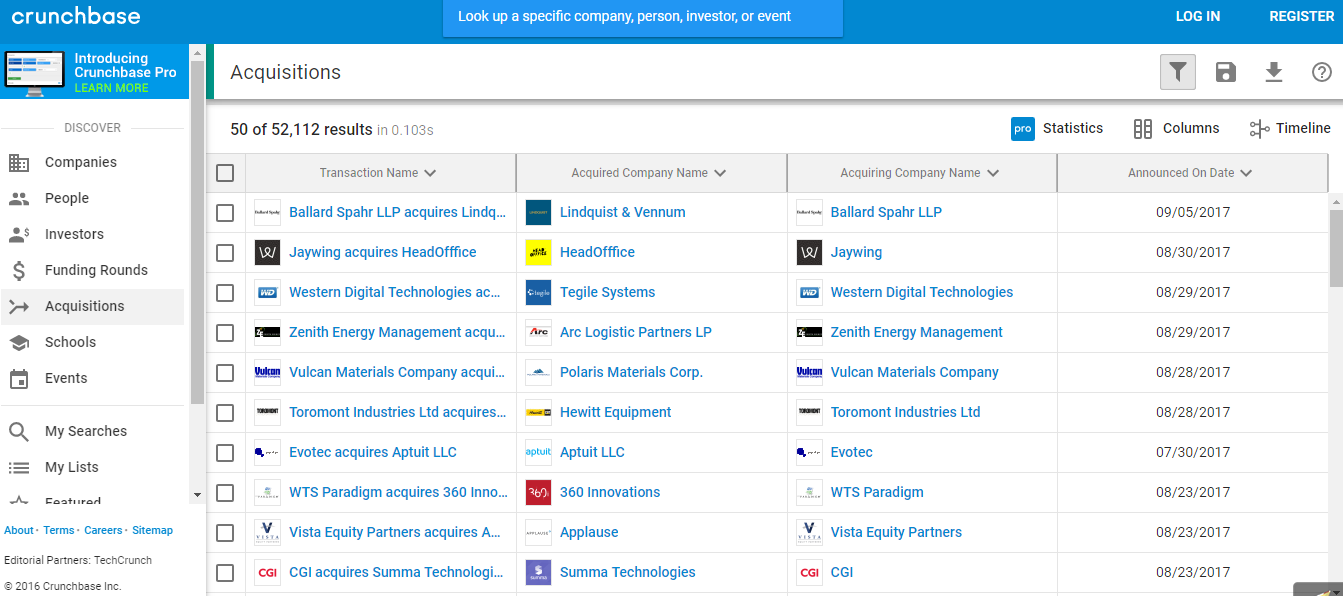Click the Aptuit LLC logo
This screenshot has width=1343, height=596.
click(x=538, y=452)
